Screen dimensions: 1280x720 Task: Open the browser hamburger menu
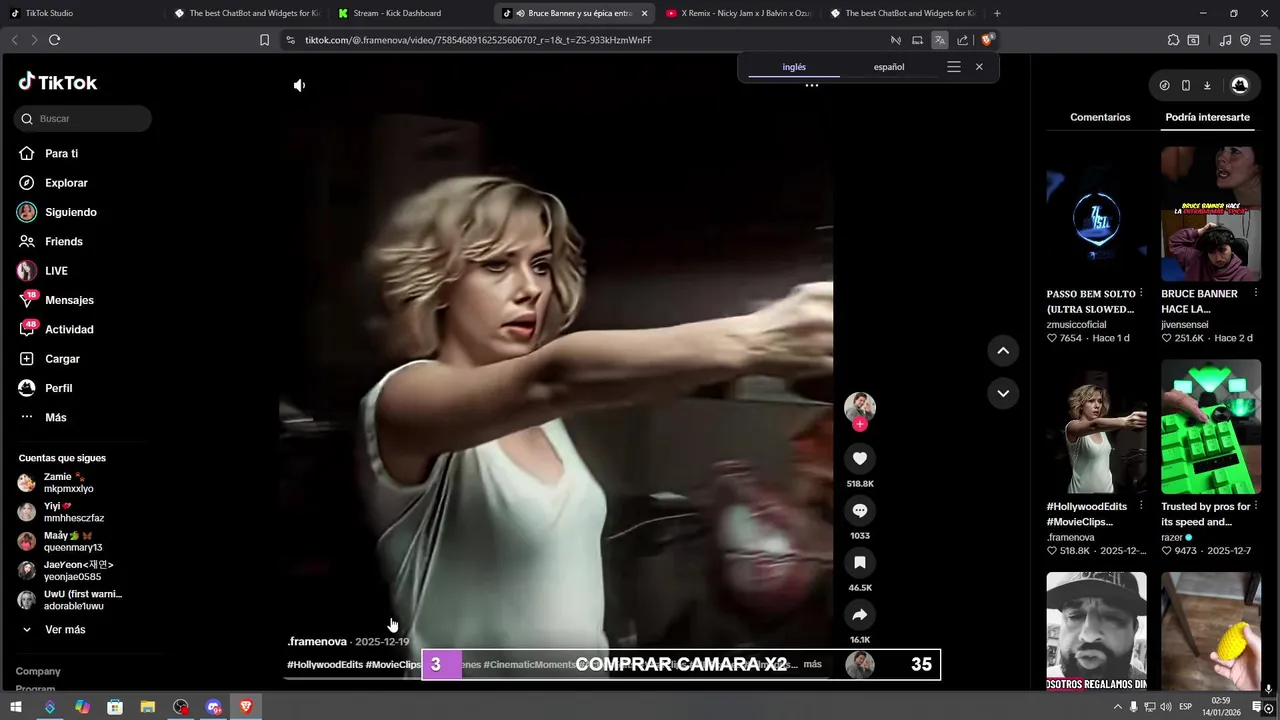1264,40
